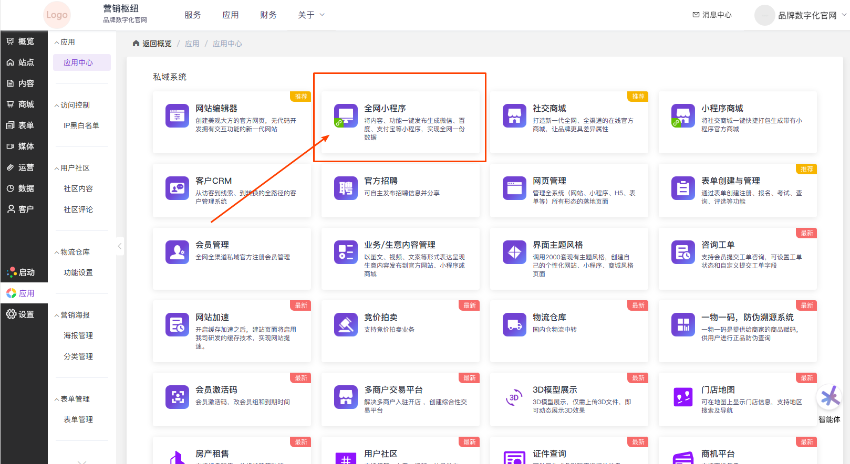Click the 表单创建与管理 icon

pyautogui.click(x=685, y=187)
